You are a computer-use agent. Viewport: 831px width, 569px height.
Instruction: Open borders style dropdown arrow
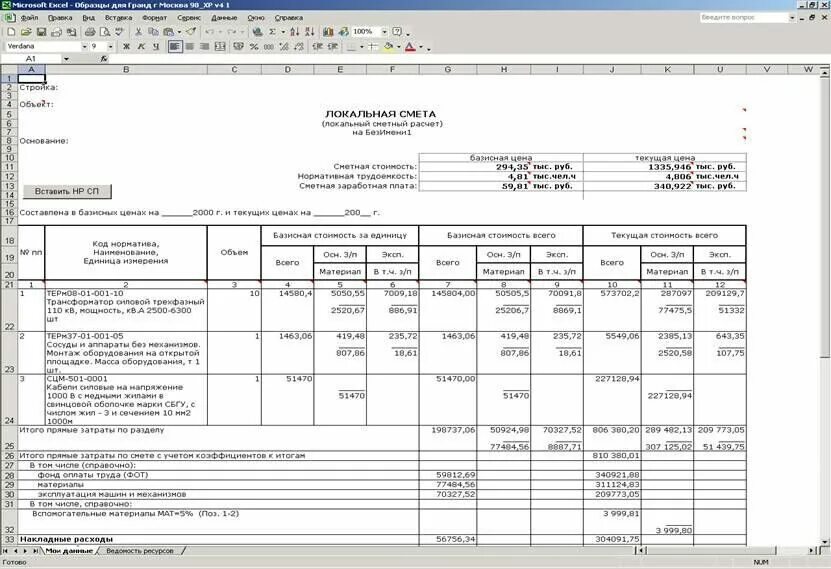pyautogui.click(x=361, y=47)
